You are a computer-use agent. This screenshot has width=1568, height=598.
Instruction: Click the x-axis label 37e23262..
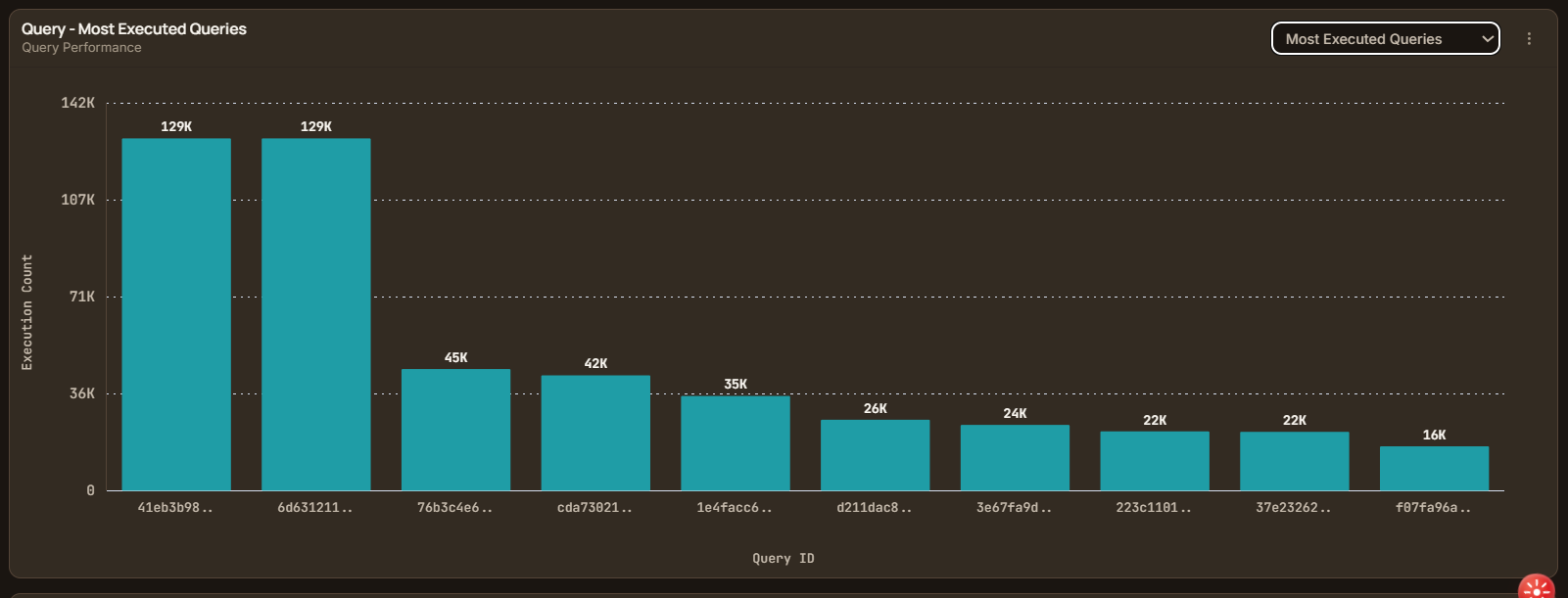1294,508
